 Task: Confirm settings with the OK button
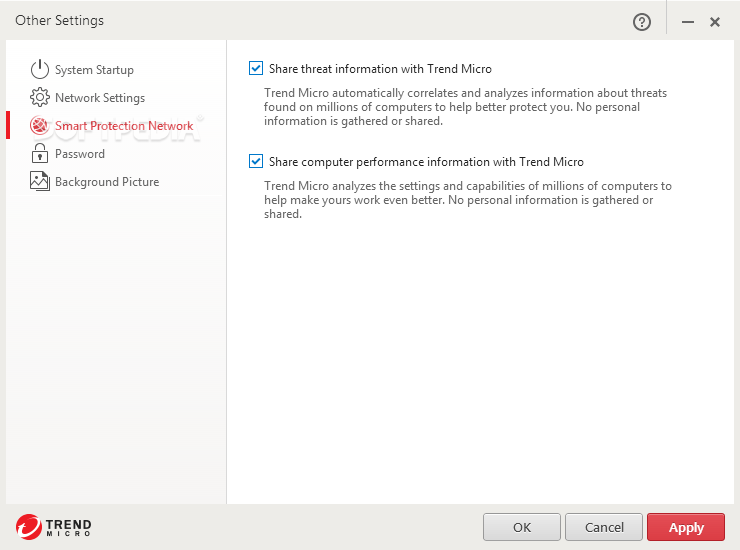(521, 527)
